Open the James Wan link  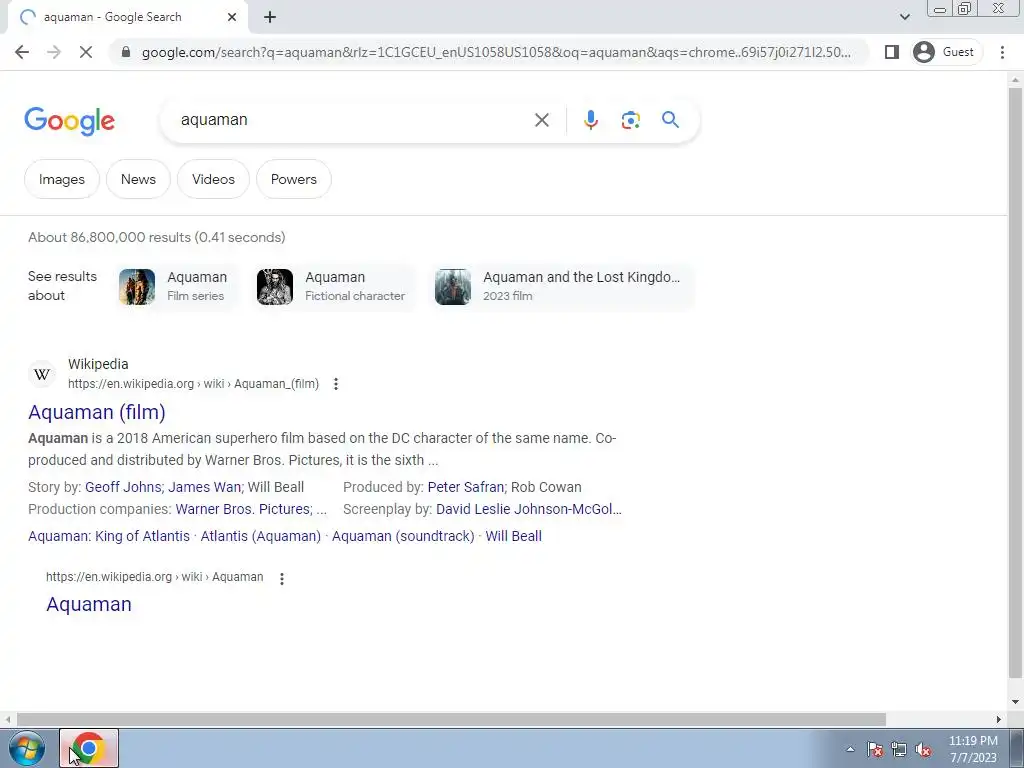tap(204, 487)
